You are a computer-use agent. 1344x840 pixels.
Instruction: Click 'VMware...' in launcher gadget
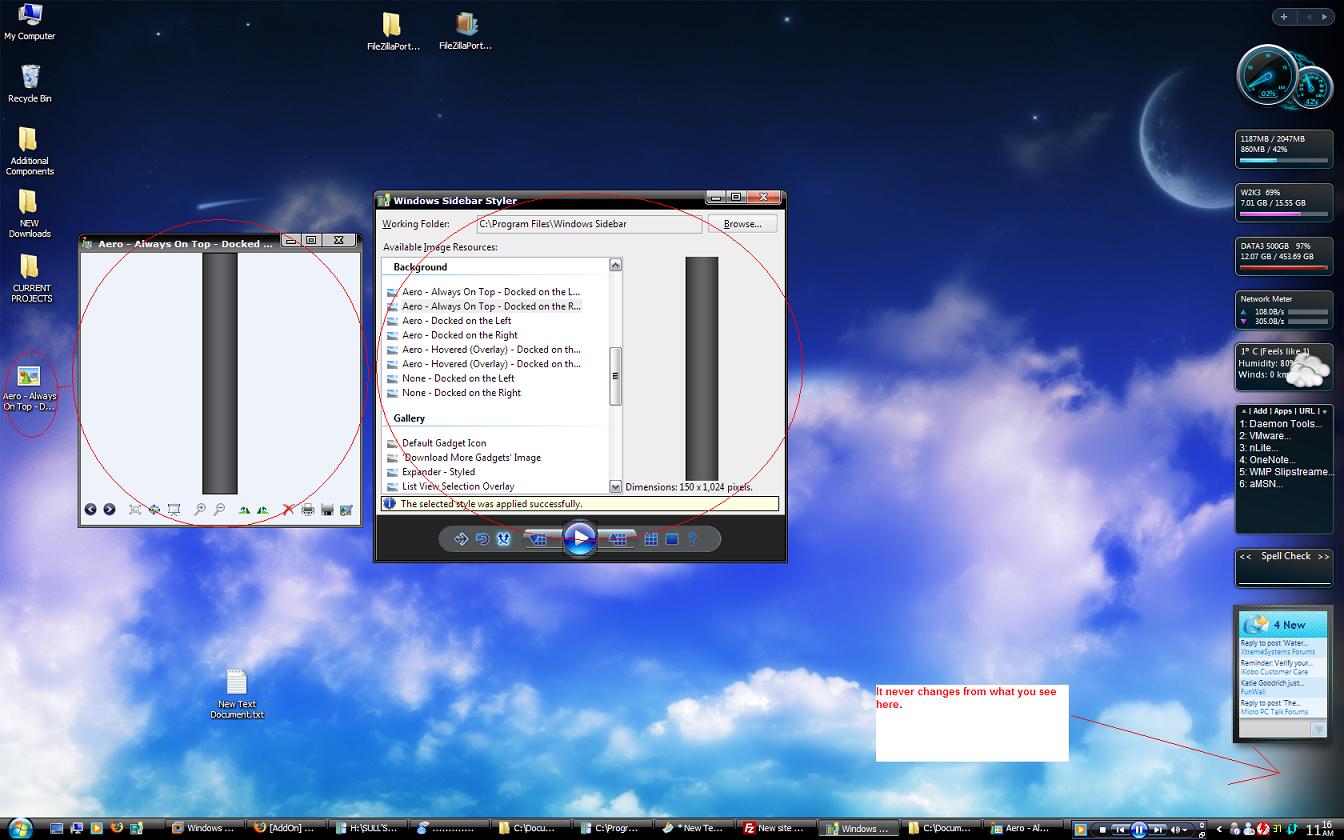point(1264,436)
